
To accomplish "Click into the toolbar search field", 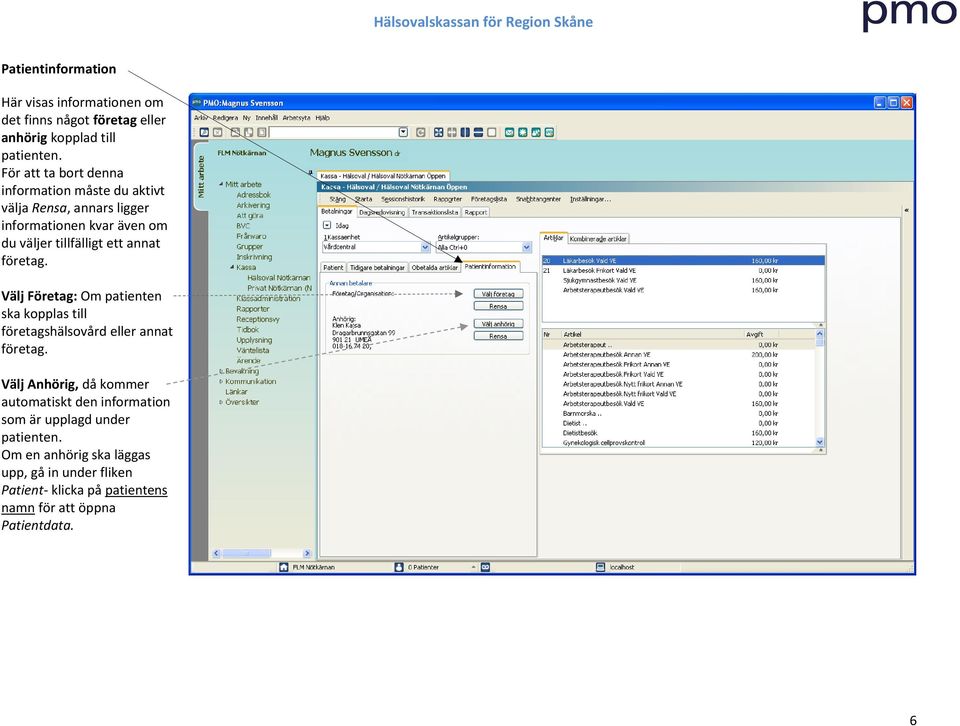I will point(334,132).
